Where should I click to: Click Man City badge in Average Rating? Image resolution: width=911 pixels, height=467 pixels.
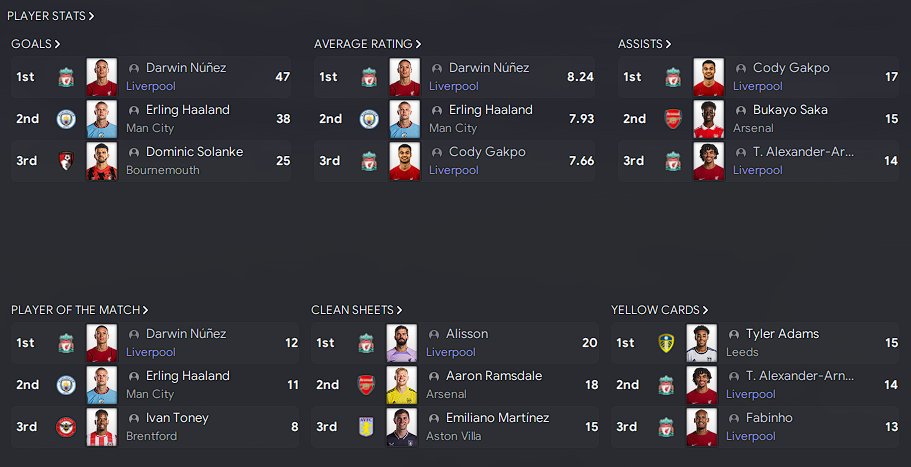pyautogui.click(x=369, y=119)
